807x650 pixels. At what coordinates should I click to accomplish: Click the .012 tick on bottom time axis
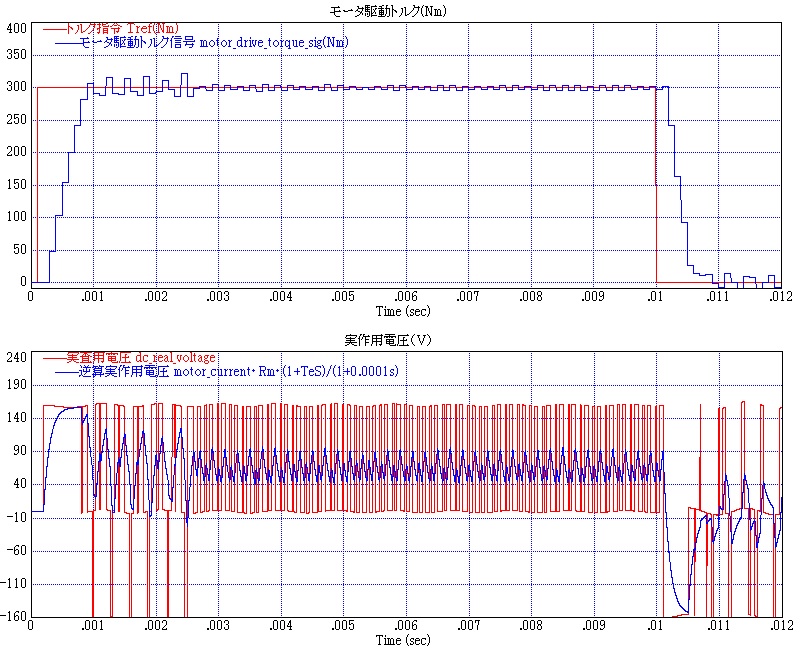pos(780,624)
